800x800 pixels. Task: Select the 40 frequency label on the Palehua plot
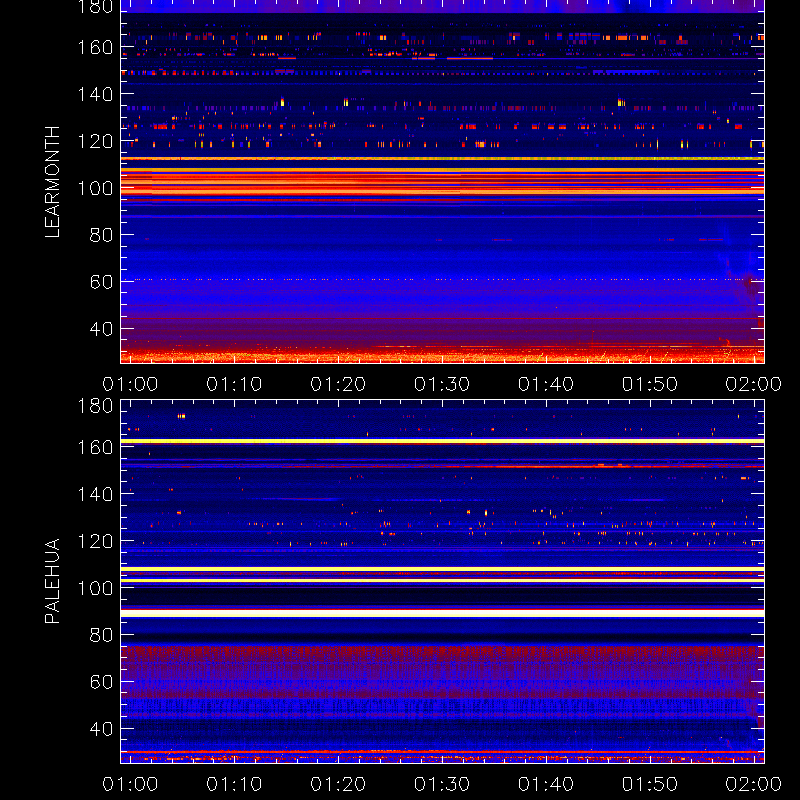(101, 729)
